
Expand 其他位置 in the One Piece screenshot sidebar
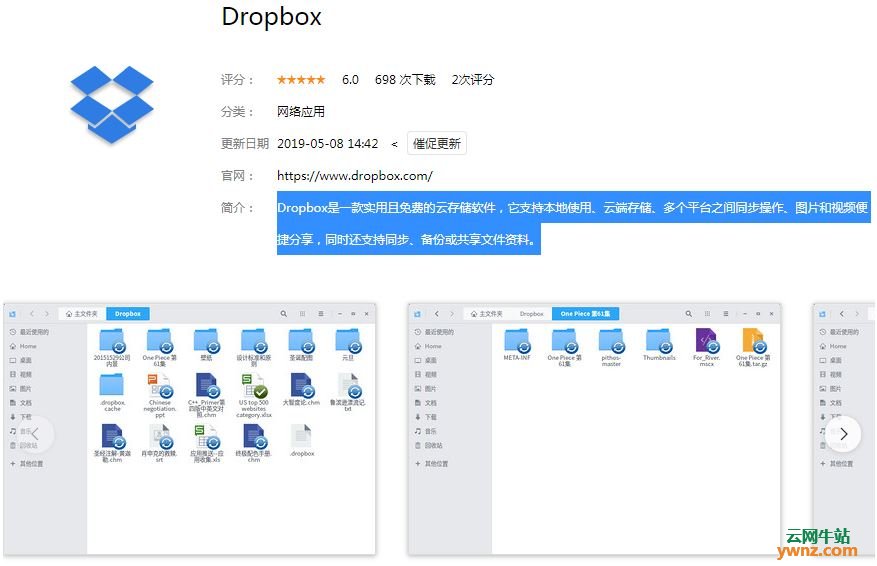coord(432,464)
